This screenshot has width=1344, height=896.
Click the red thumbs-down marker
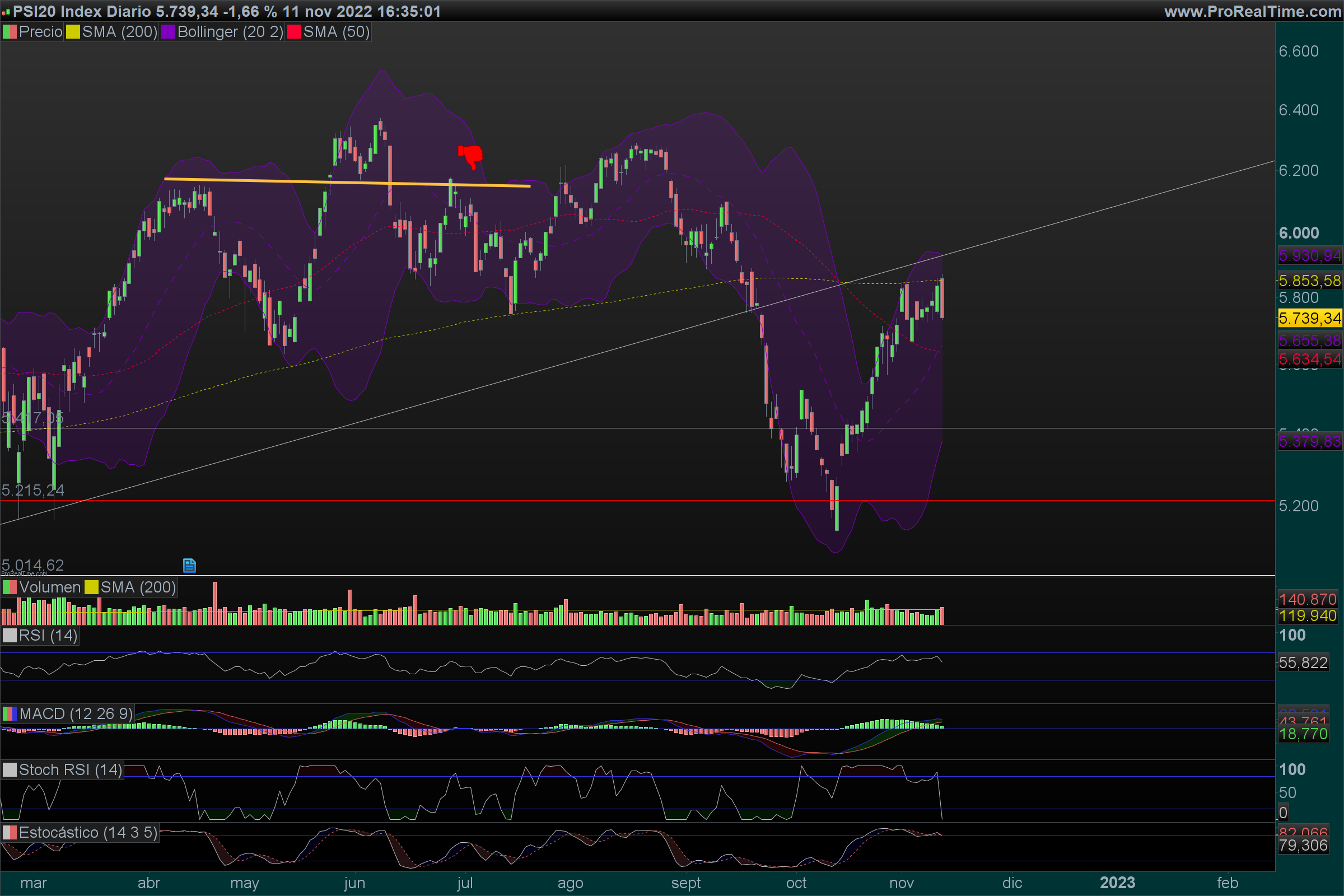[471, 155]
